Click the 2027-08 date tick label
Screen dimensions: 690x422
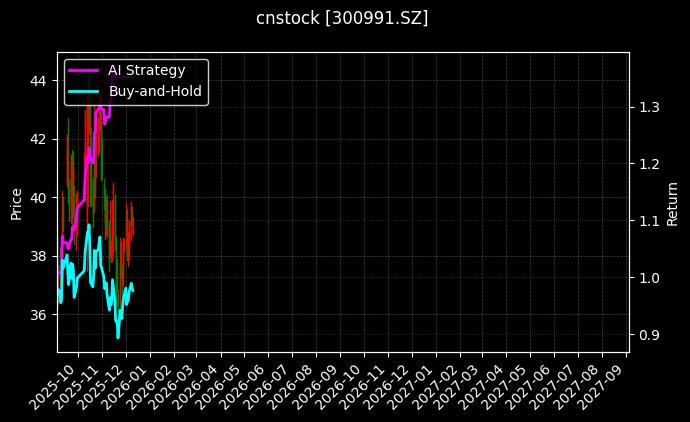[x=575, y=386]
